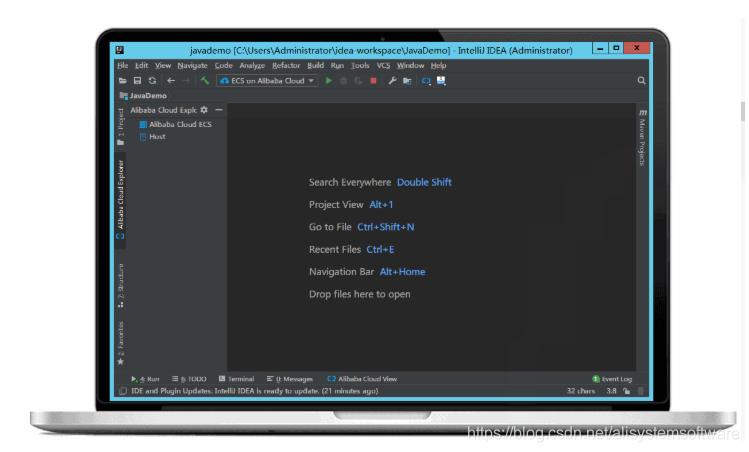This screenshot has height=452, width=749.
Task: Open the File menu
Action: (x=123, y=65)
